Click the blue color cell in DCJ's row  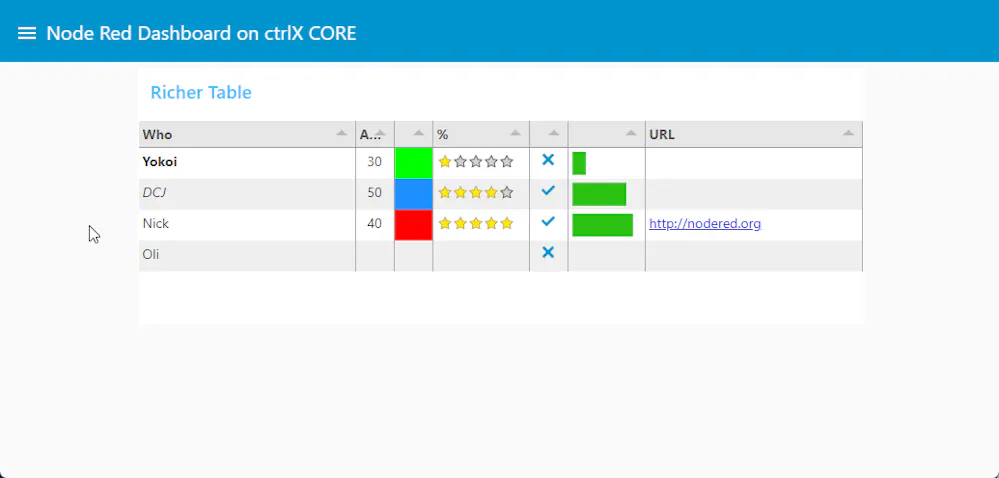(x=413, y=194)
